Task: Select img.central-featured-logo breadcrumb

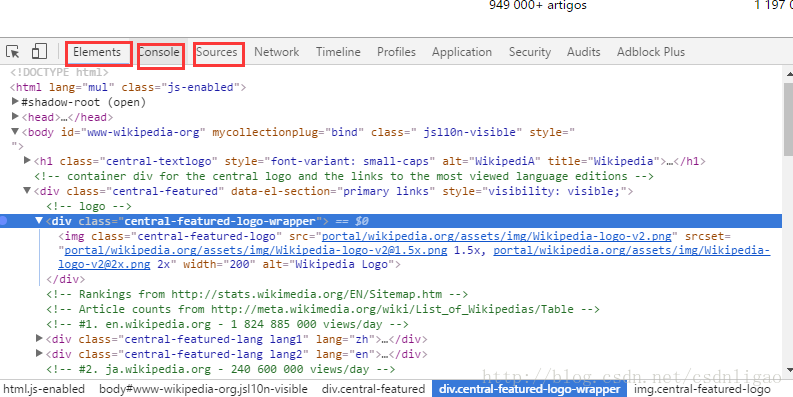Action: click(x=702, y=389)
